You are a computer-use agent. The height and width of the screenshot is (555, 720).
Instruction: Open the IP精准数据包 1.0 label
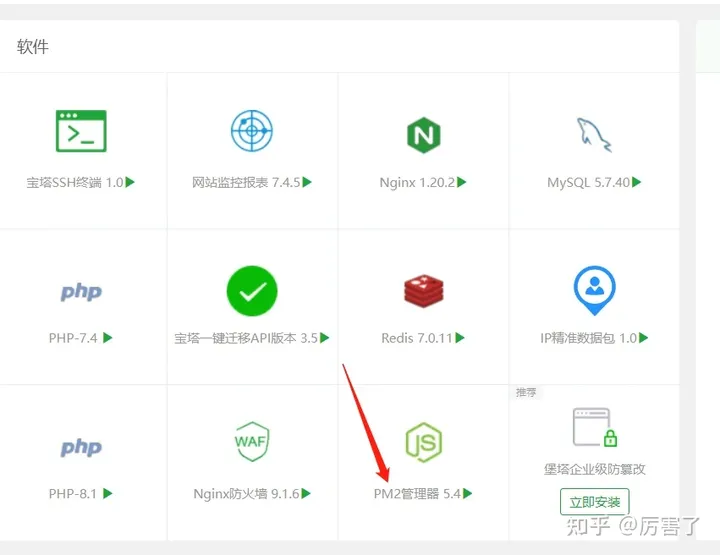point(589,338)
